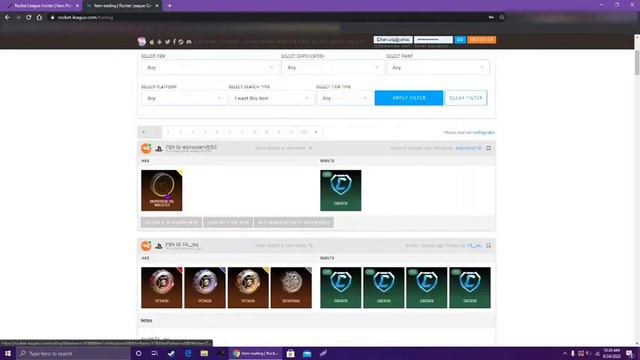Switch to the Rocket League Insider tab
Screen dimensions: 640x360
41,6
